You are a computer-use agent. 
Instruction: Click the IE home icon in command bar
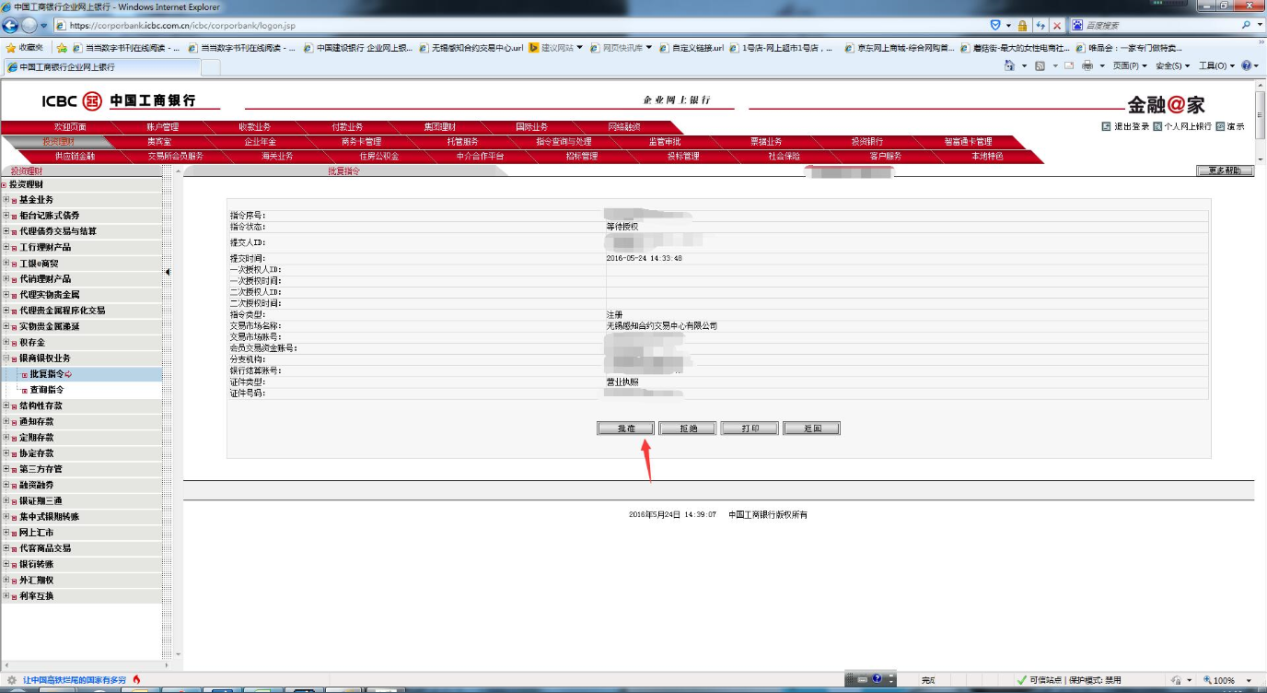pos(1009,66)
